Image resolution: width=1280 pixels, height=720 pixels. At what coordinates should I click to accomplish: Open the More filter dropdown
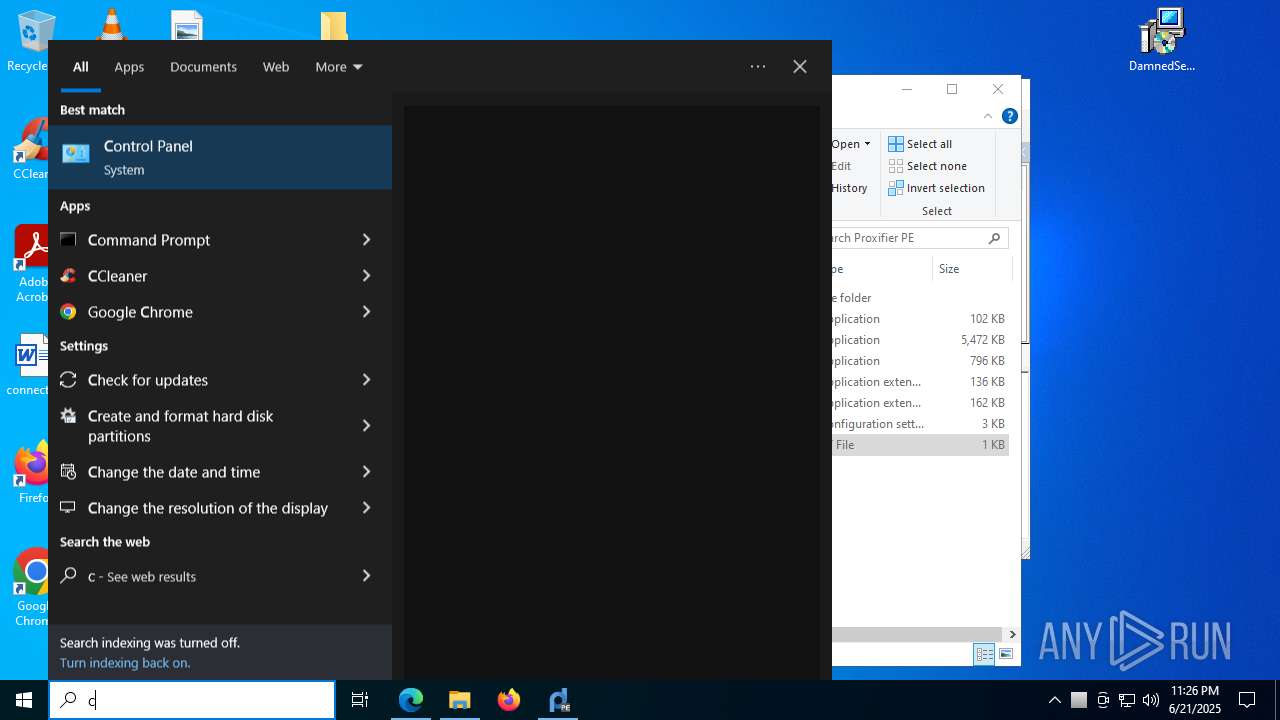pyautogui.click(x=338, y=67)
